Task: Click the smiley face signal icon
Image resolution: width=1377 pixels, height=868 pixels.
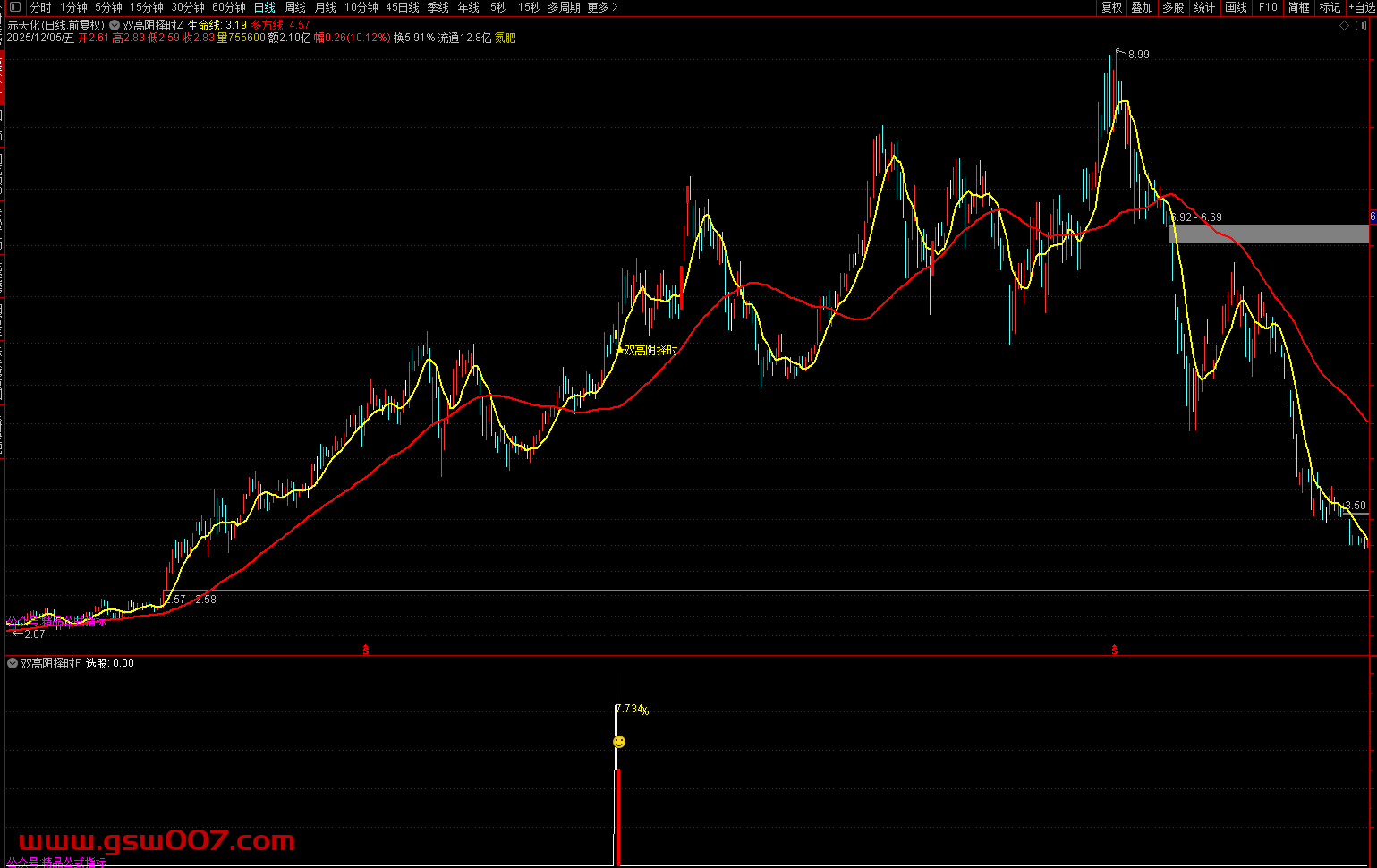Action: tap(618, 742)
